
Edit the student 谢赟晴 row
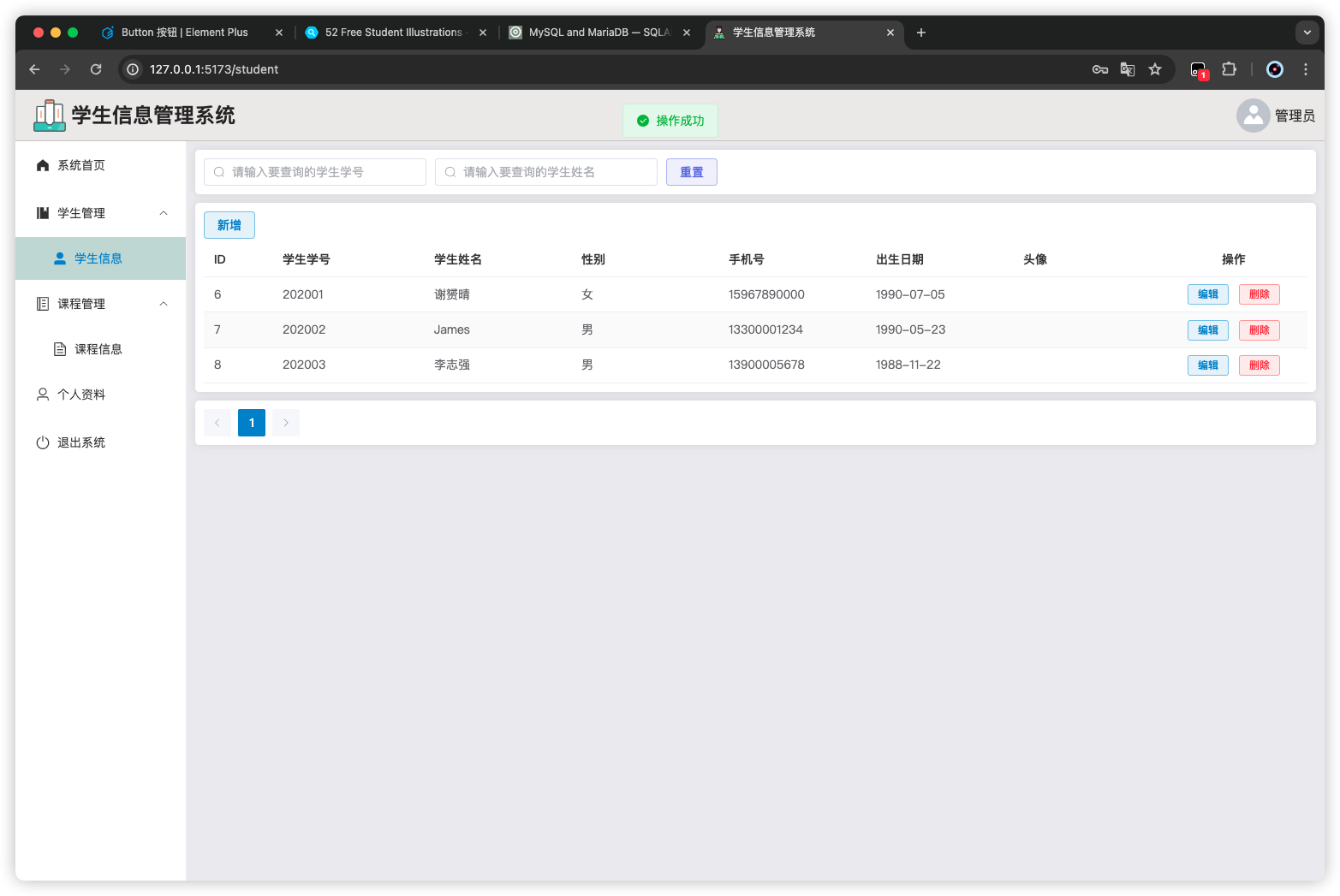point(1208,294)
